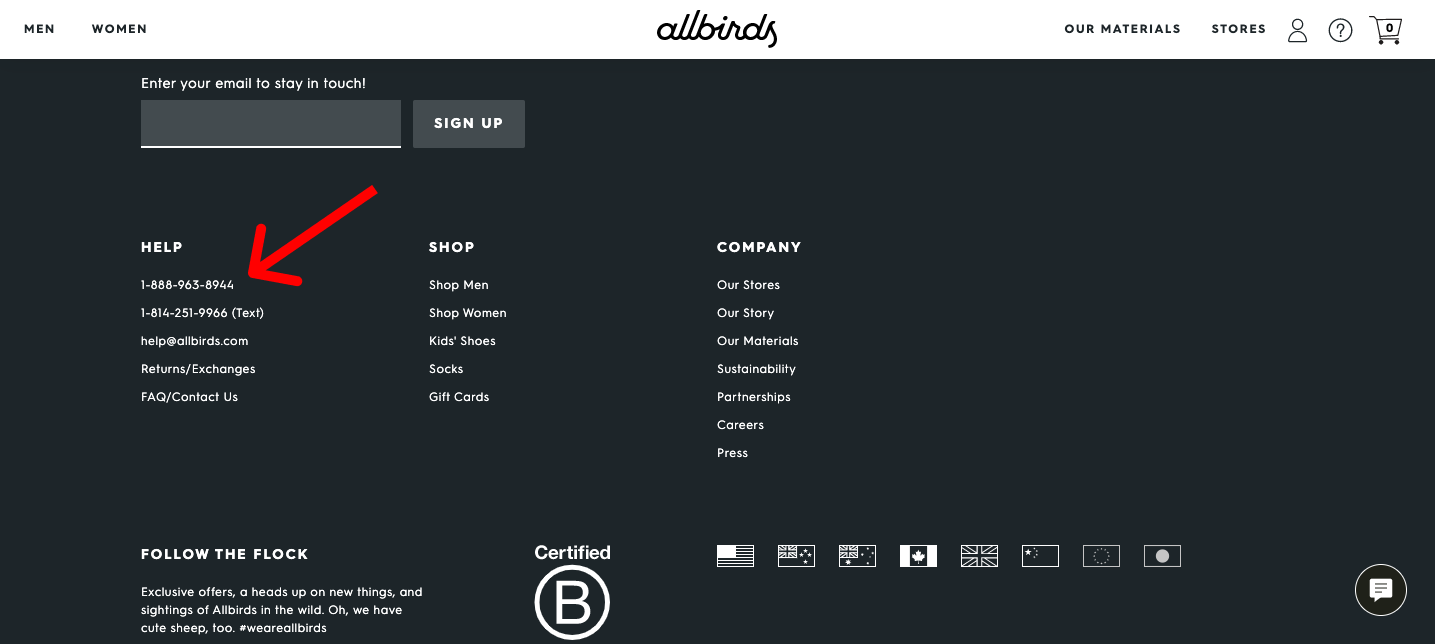Focus the email address input field
Image resolution: width=1435 pixels, height=644 pixels.
coord(271,124)
